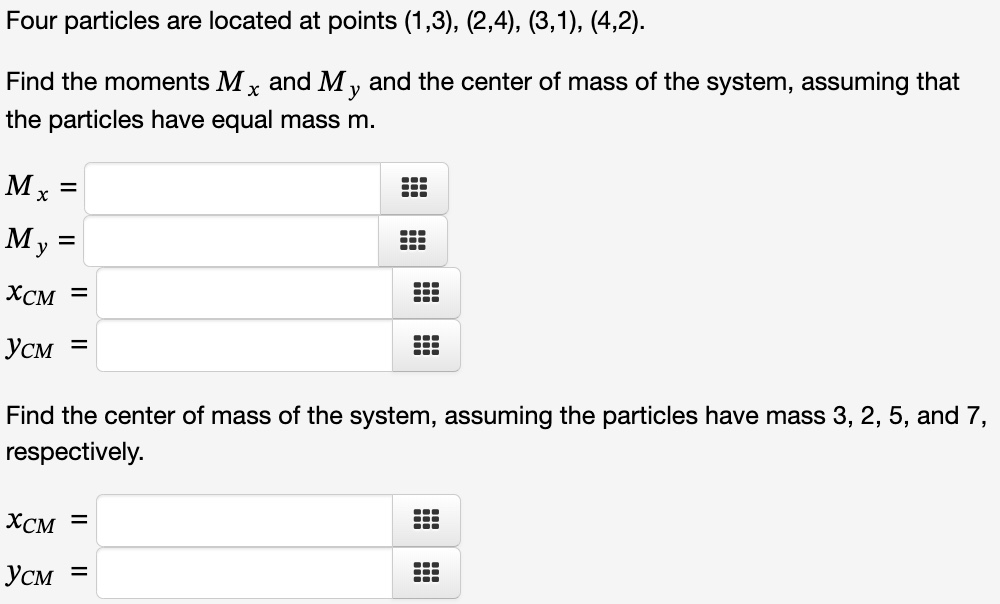Image resolution: width=1000 pixels, height=604 pixels.
Task: Click the yCM box for unequal masses
Action: [x=240, y=572]
